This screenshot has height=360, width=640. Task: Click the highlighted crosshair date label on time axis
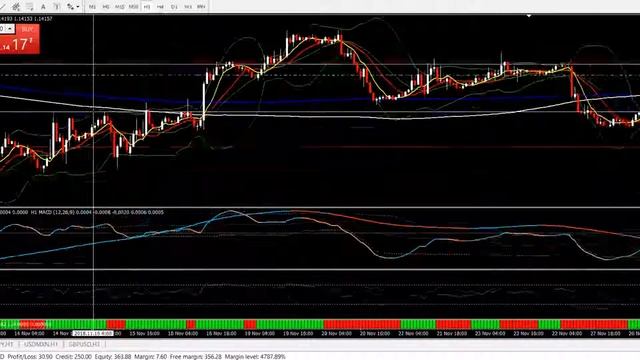pos(92,333)
